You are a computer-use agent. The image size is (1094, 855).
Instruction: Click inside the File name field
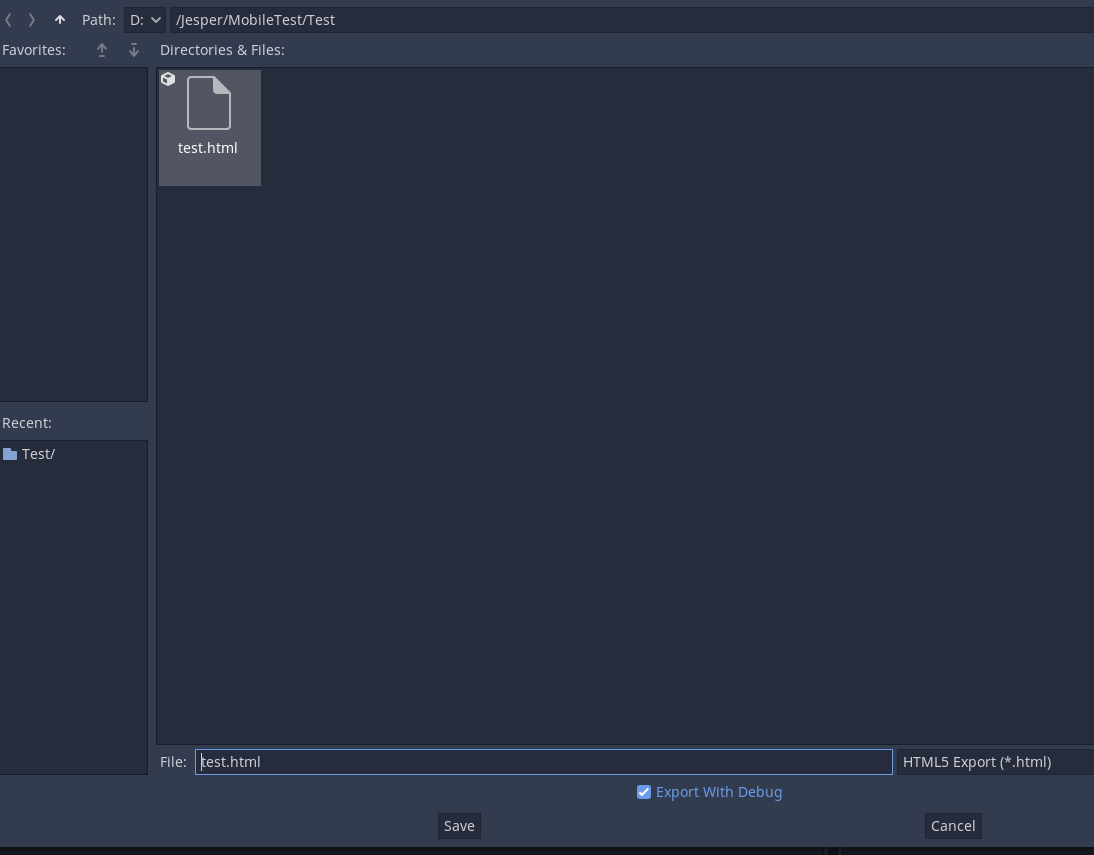[543, 761]
